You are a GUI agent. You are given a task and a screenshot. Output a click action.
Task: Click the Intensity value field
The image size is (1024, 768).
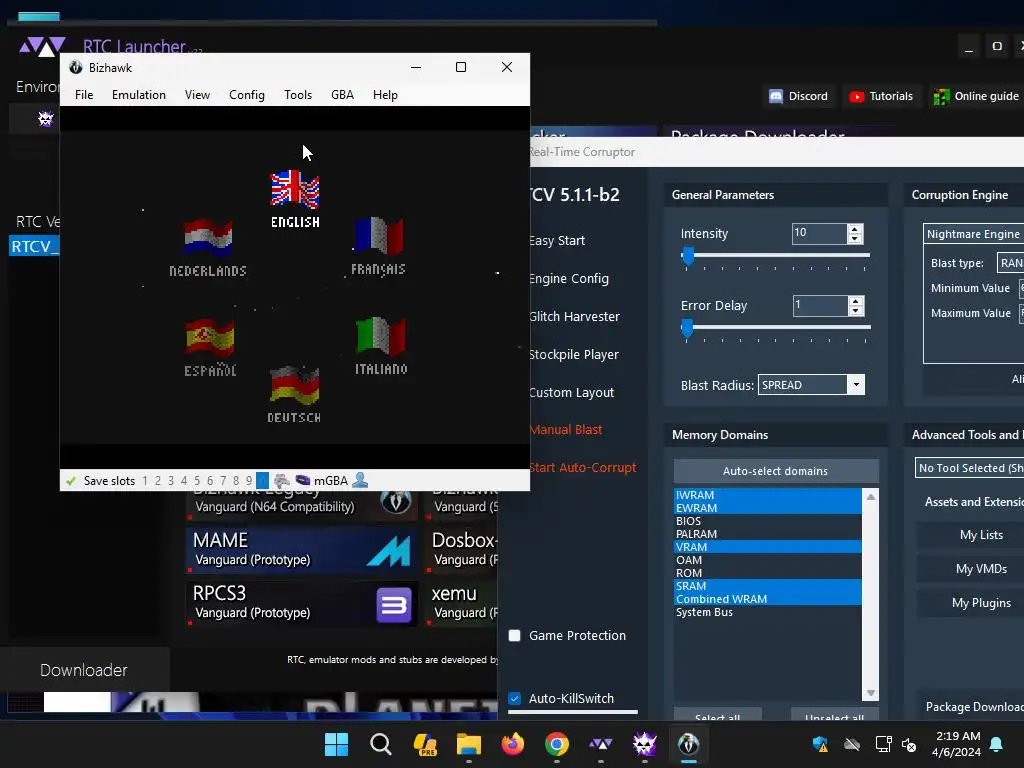click(x=820, y=233)
